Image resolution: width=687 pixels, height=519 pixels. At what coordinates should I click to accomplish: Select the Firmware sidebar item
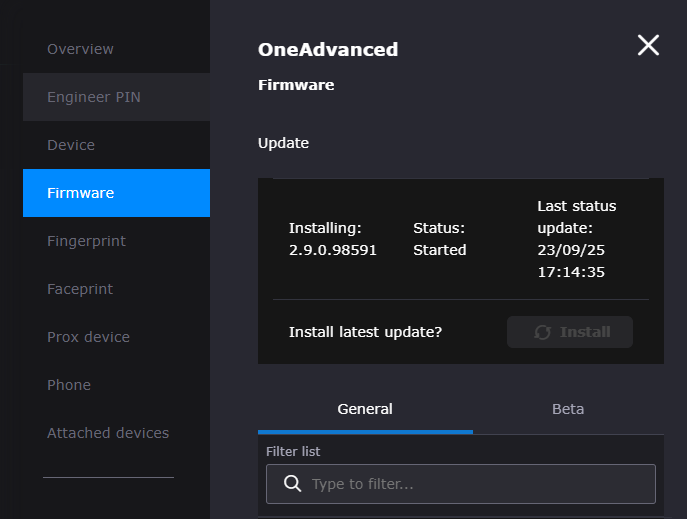click(x=81, y=193)
